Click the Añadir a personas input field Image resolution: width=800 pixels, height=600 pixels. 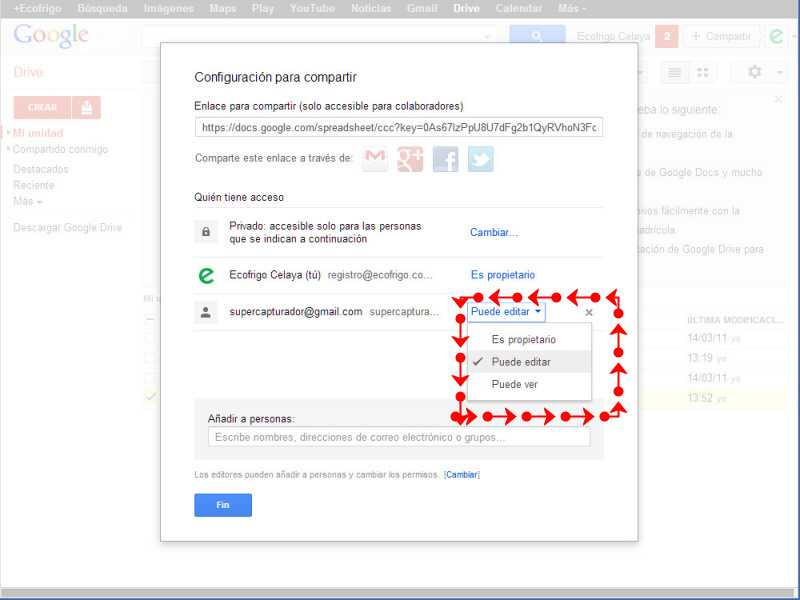coord(399,437)
